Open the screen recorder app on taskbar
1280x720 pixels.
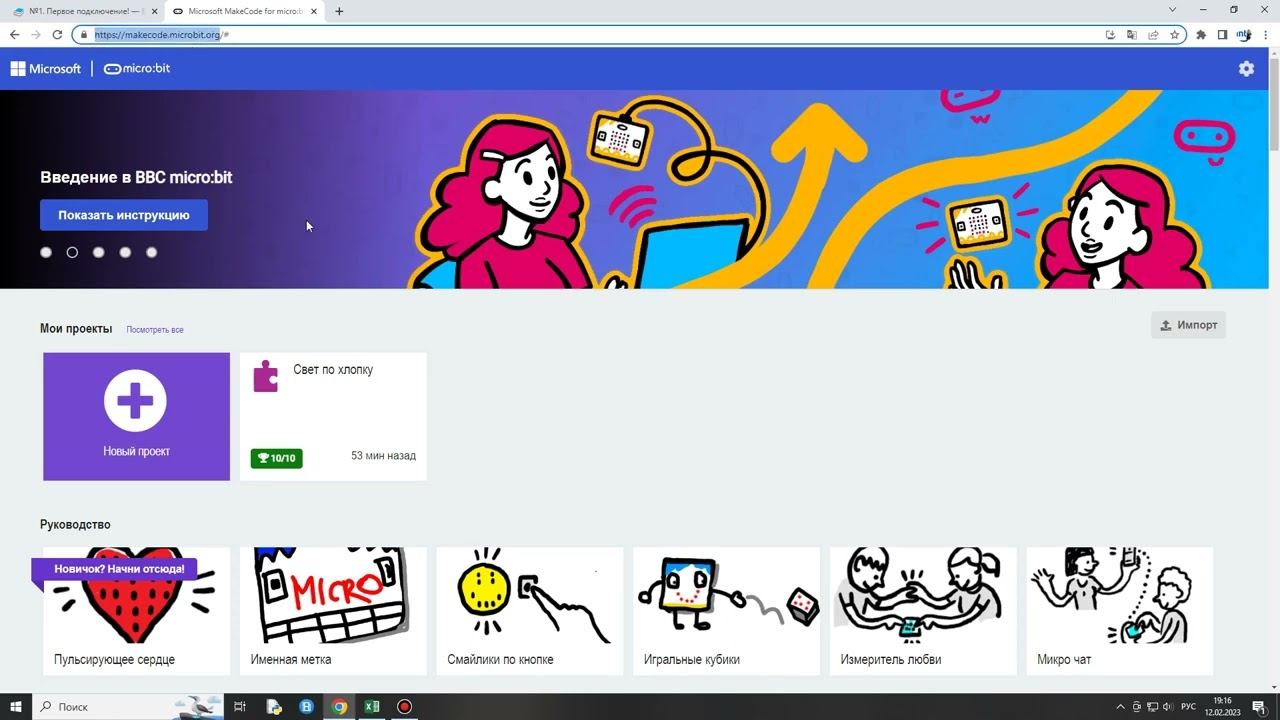[x=404, y=706]
